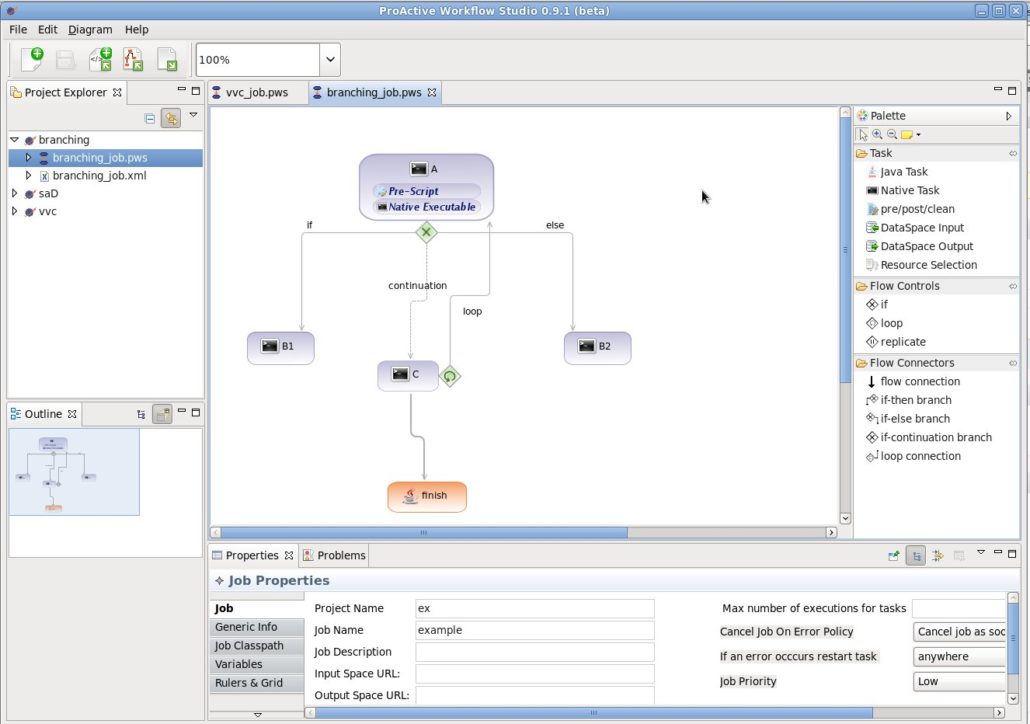Toggle the Outline overview mode button
The width and height of the screenshot is (1030, 724).
(x=162, y=414)
